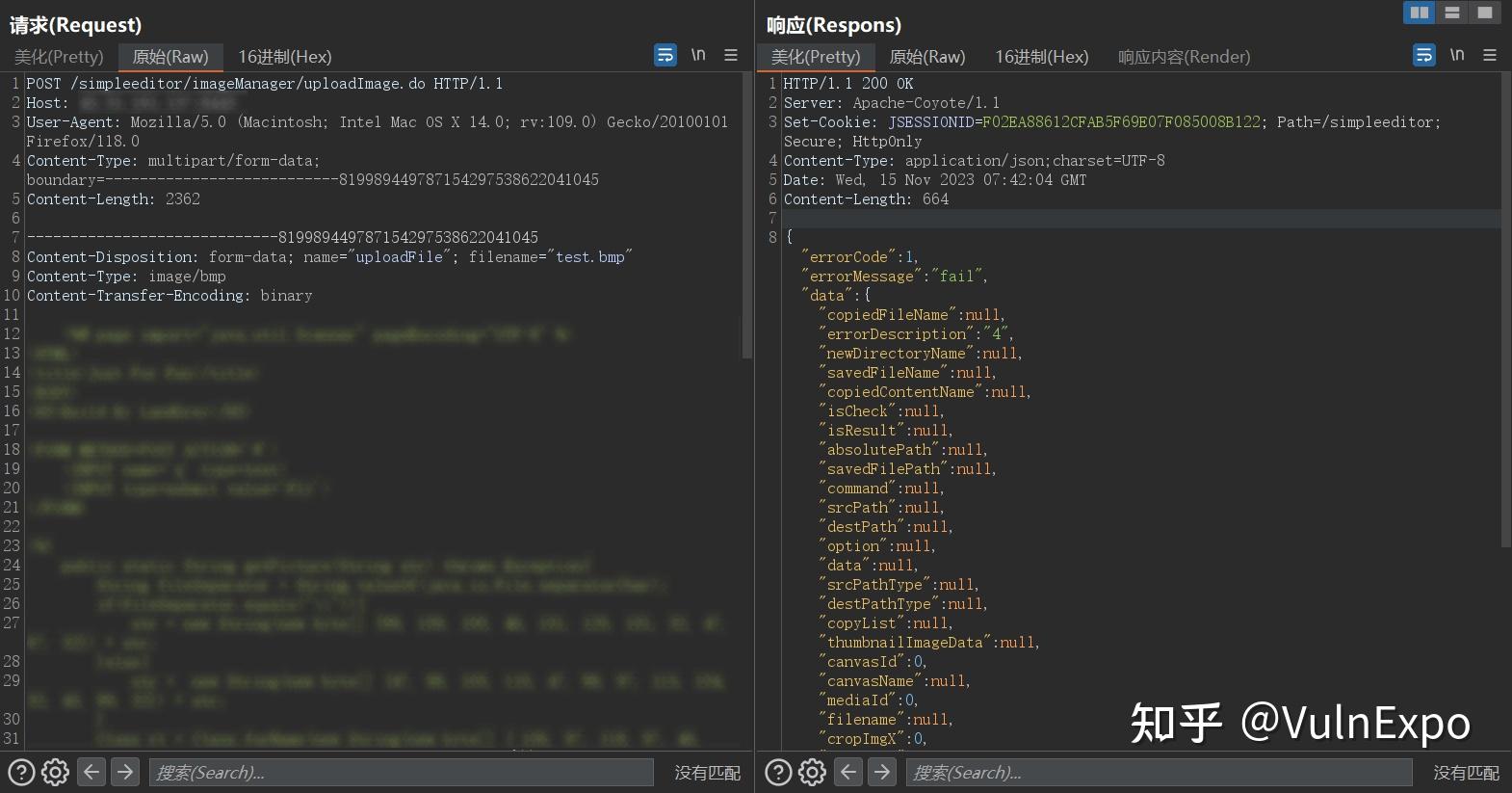Go to previous match in Response search
Image resolution: width=1512 pixels, height=793 pixels.
point(848,772)
